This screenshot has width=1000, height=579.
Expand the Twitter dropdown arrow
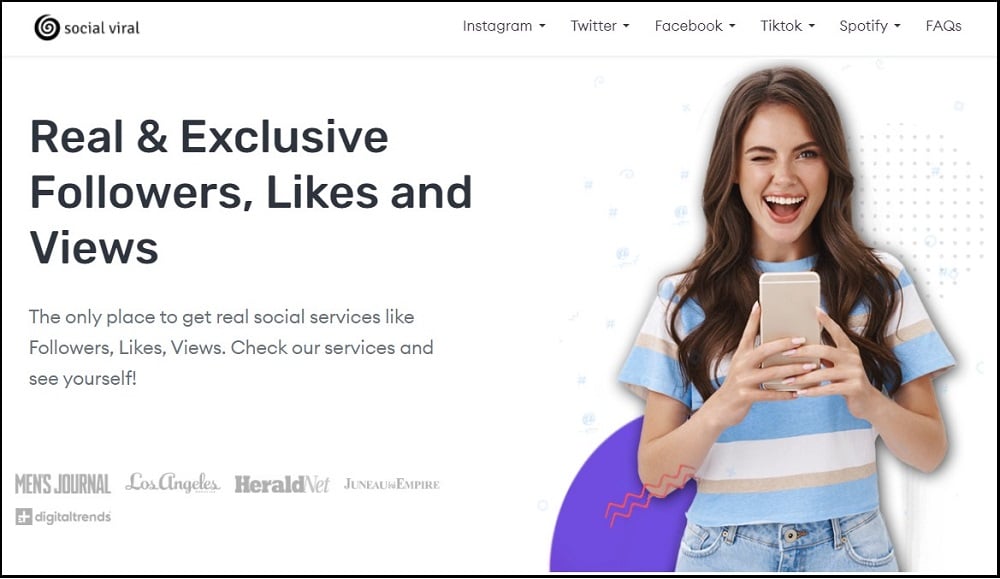[626, 26]
